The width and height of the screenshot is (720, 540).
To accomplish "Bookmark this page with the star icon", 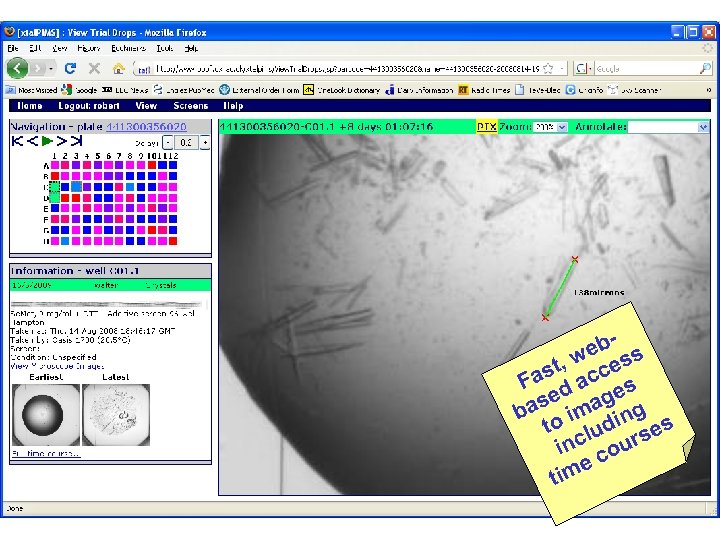I will click(548, 69).
